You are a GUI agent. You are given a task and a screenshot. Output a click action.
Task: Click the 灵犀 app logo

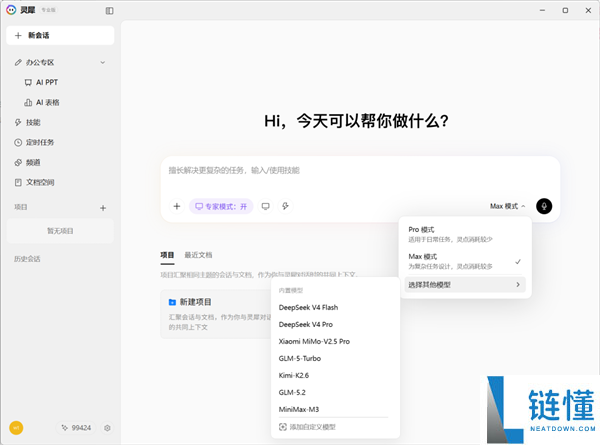[x=11, y=10]
